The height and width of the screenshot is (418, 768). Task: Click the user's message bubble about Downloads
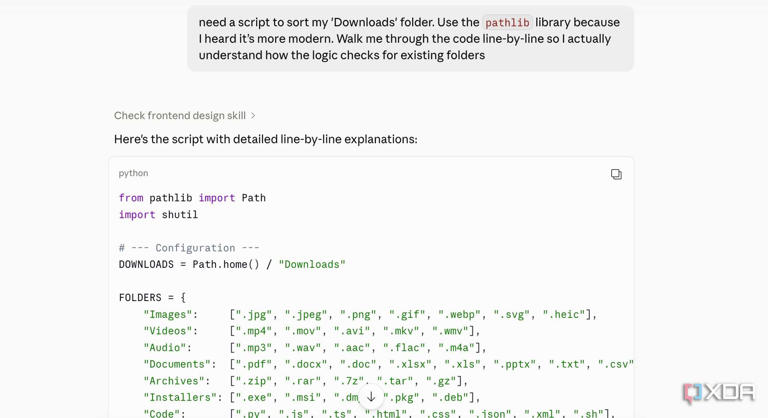coord(410,39)
